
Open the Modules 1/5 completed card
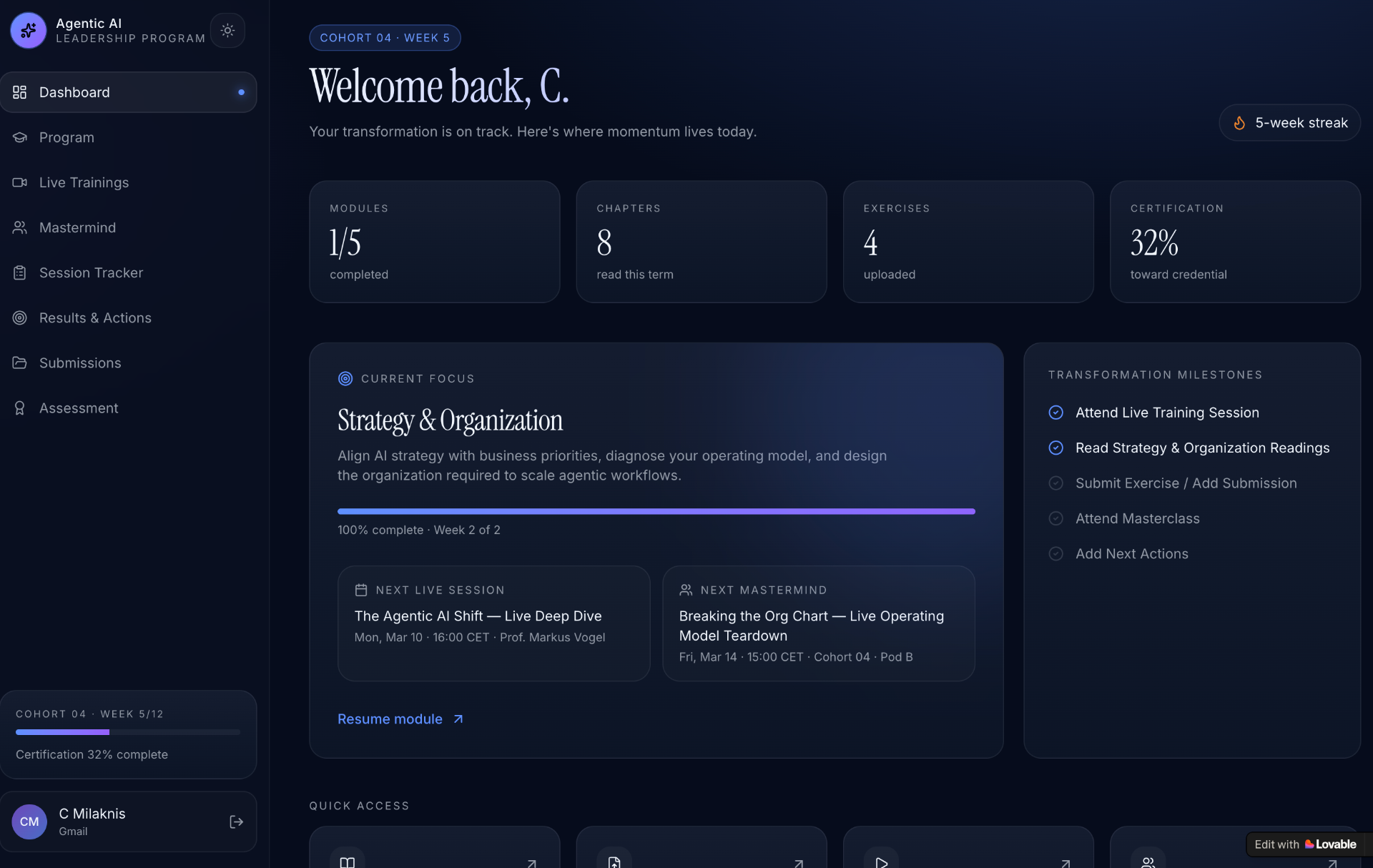[x=434, y=242]
